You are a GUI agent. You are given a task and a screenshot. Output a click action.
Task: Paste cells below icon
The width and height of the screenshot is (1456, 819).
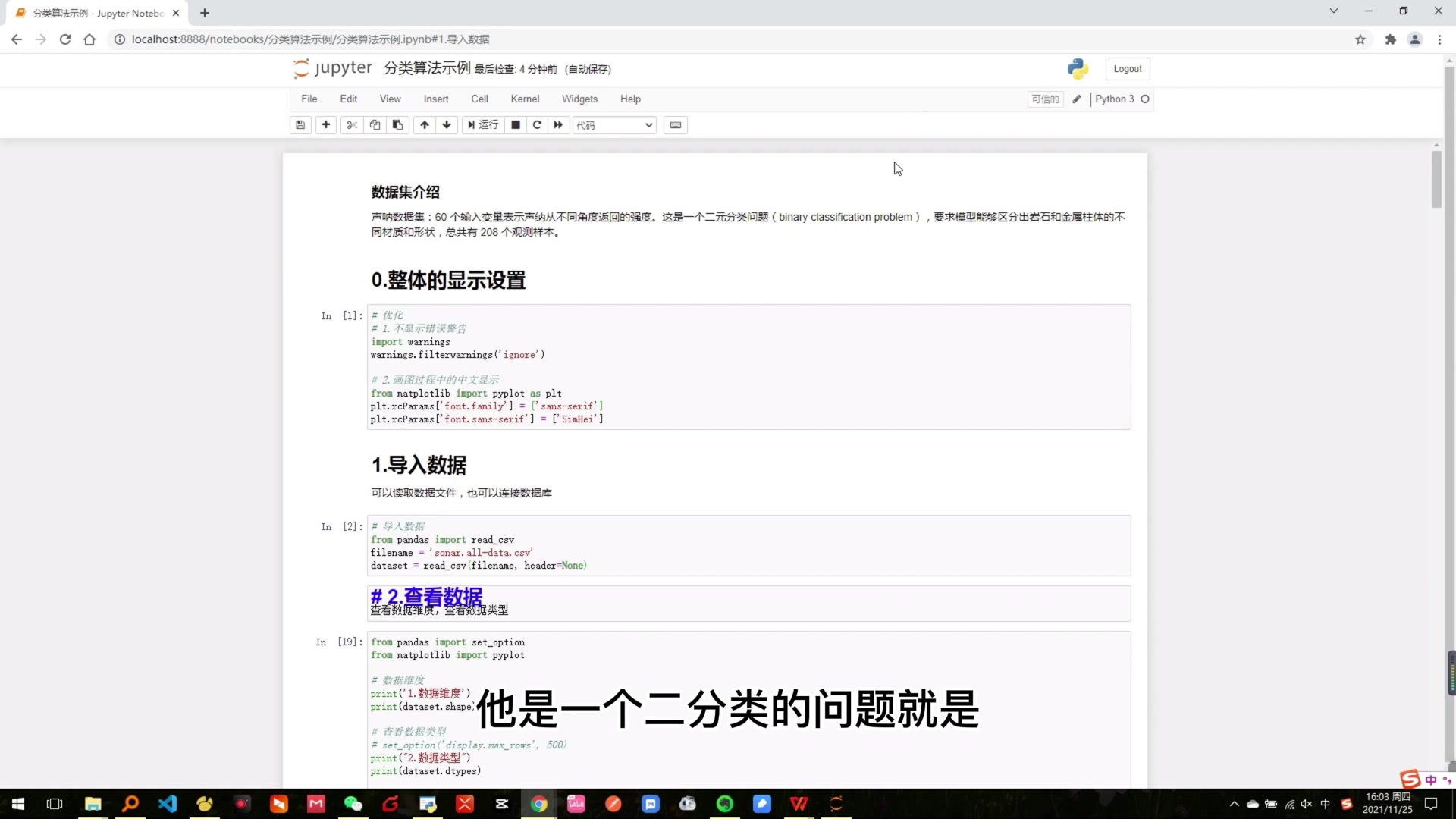click(397, 125)
